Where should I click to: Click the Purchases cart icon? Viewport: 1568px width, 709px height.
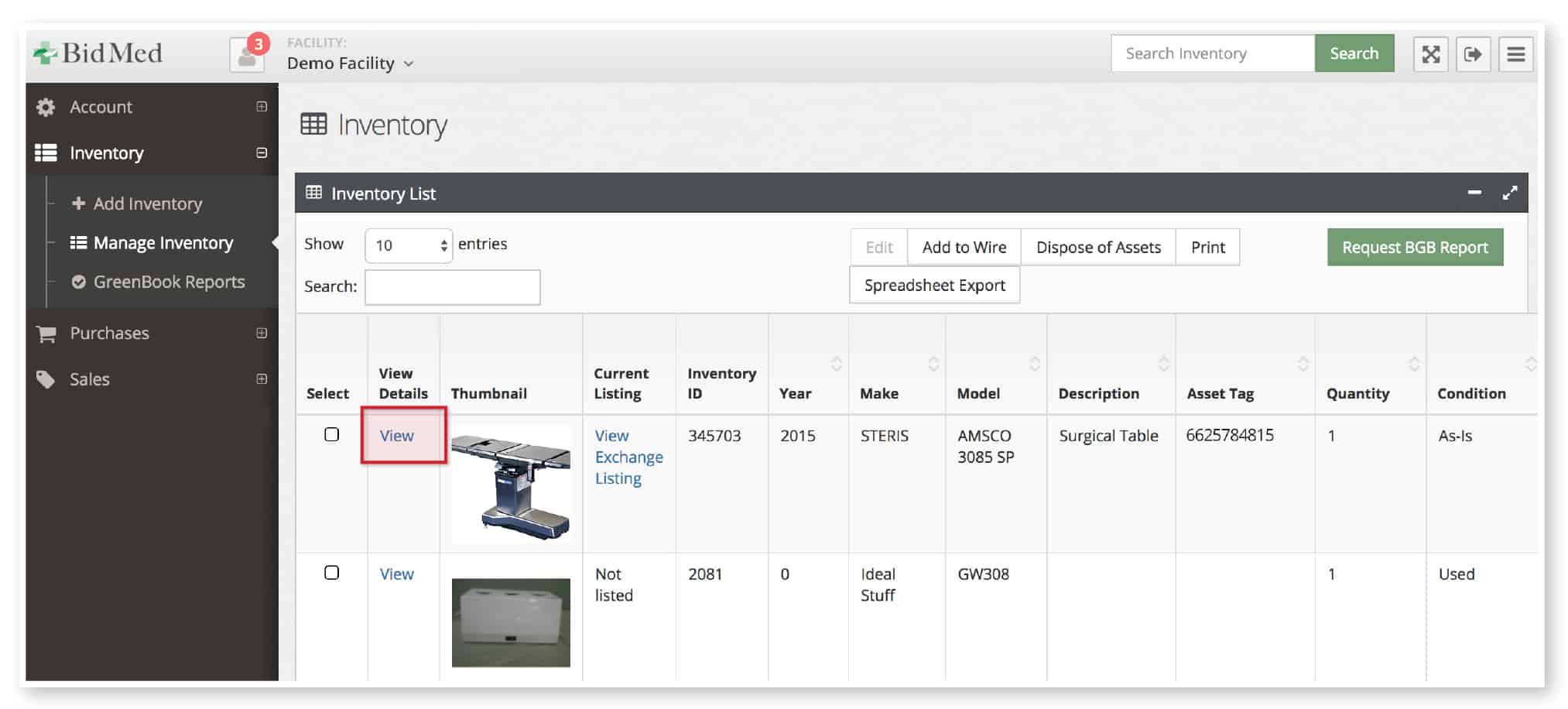point(46,334)
